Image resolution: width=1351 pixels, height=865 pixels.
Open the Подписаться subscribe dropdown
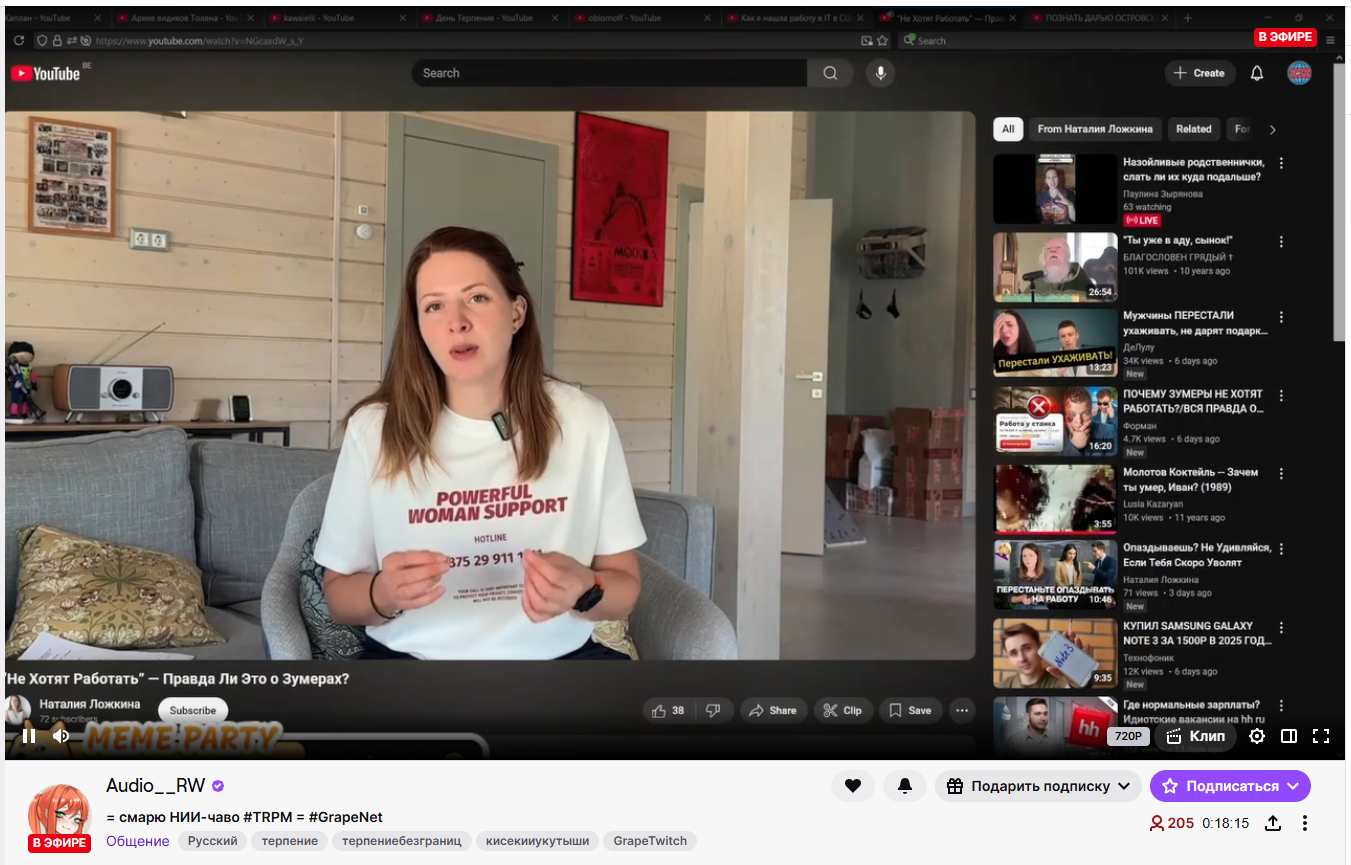click(1230, 786)
